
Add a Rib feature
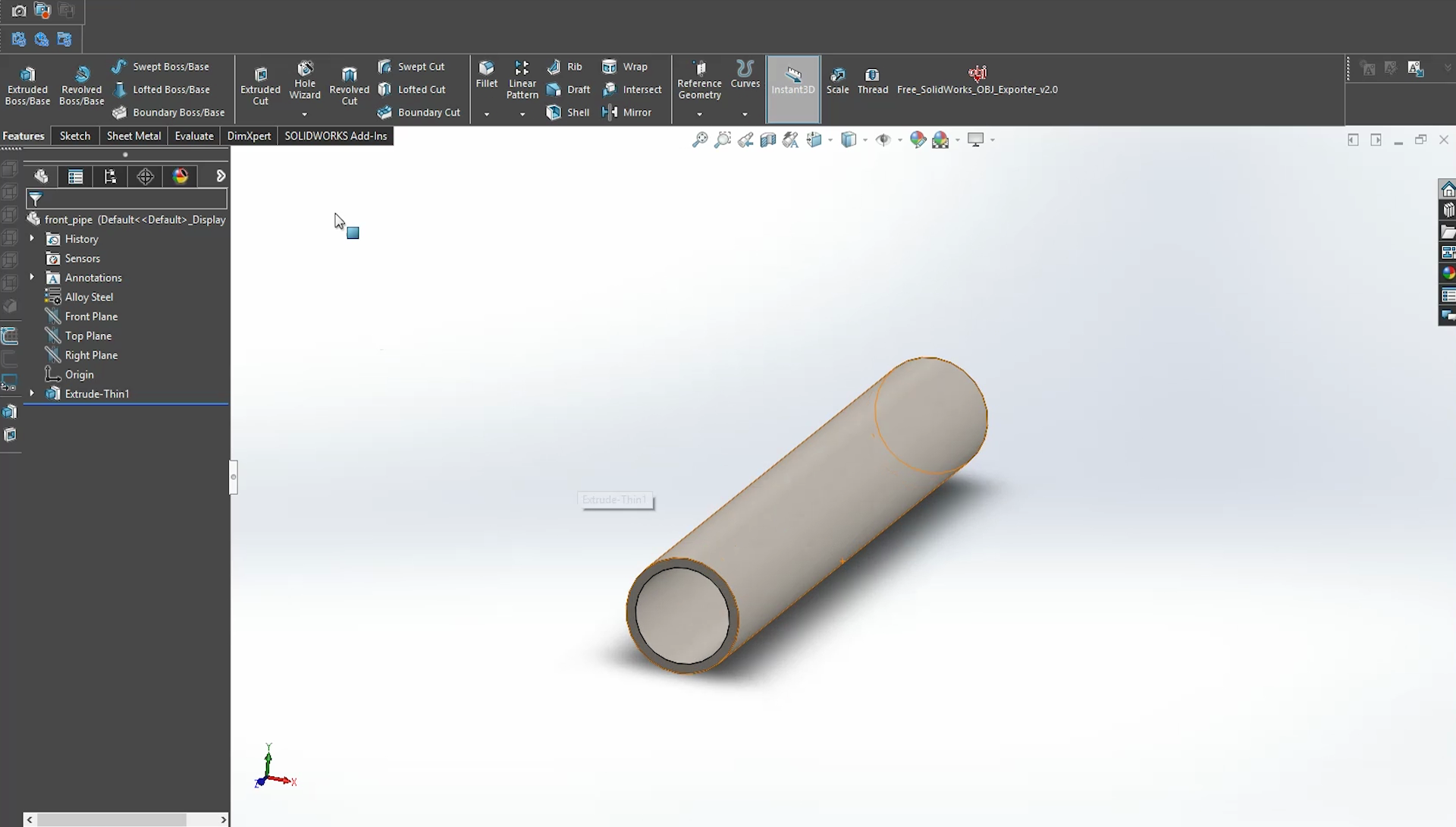click(x=565, y=67)
